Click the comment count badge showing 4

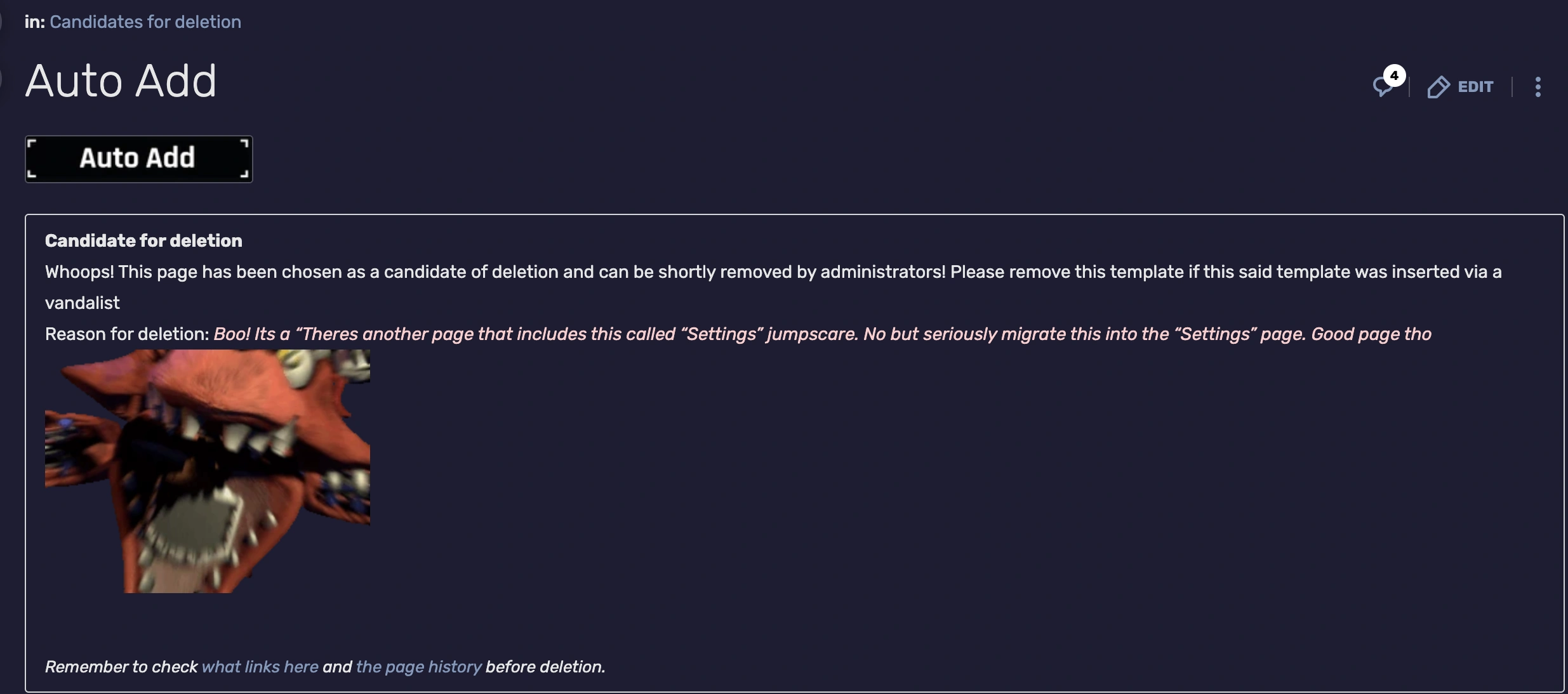tap(1394, 75)
